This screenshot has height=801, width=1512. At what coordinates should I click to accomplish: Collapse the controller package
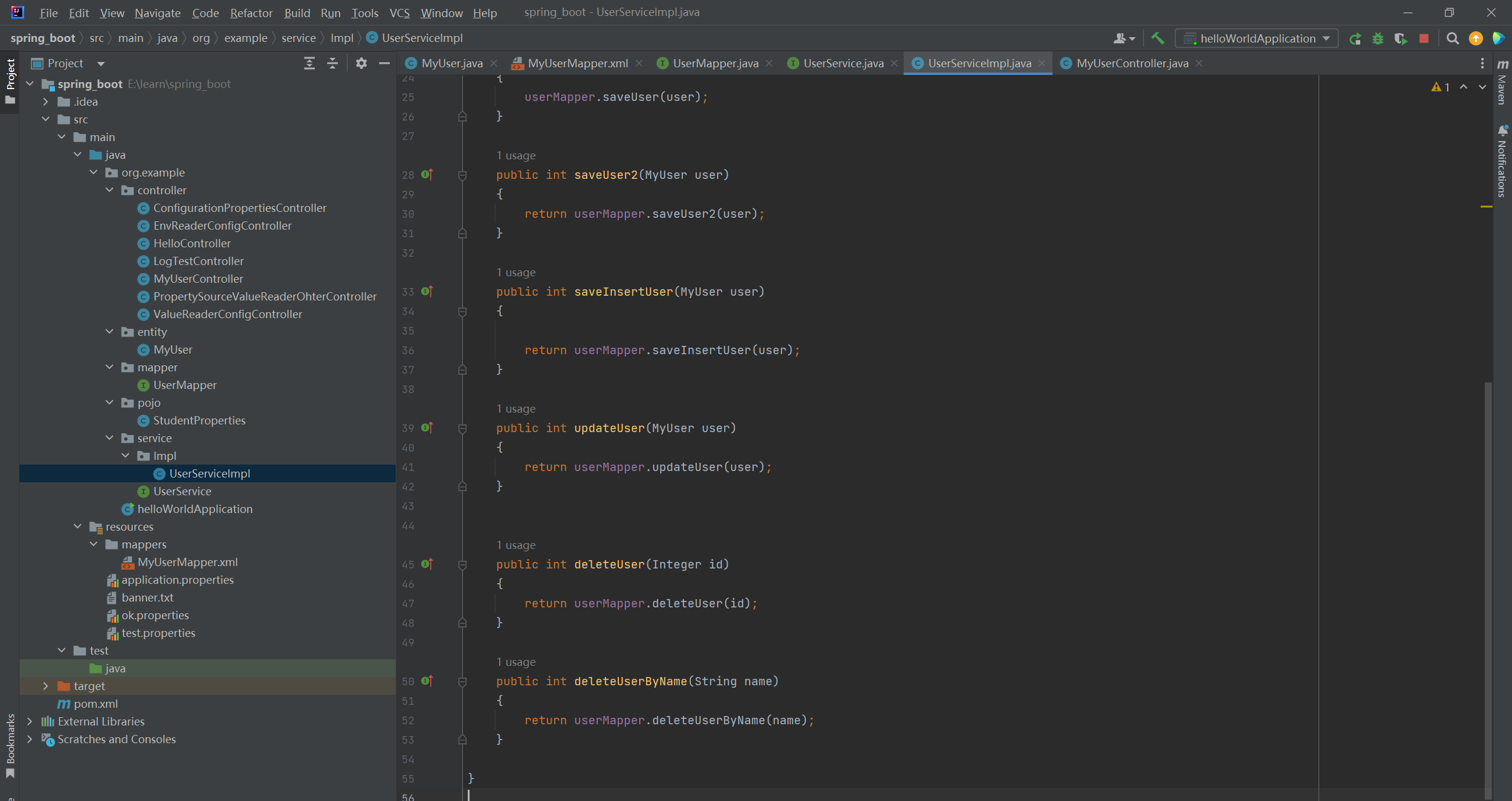pos(109,190)
